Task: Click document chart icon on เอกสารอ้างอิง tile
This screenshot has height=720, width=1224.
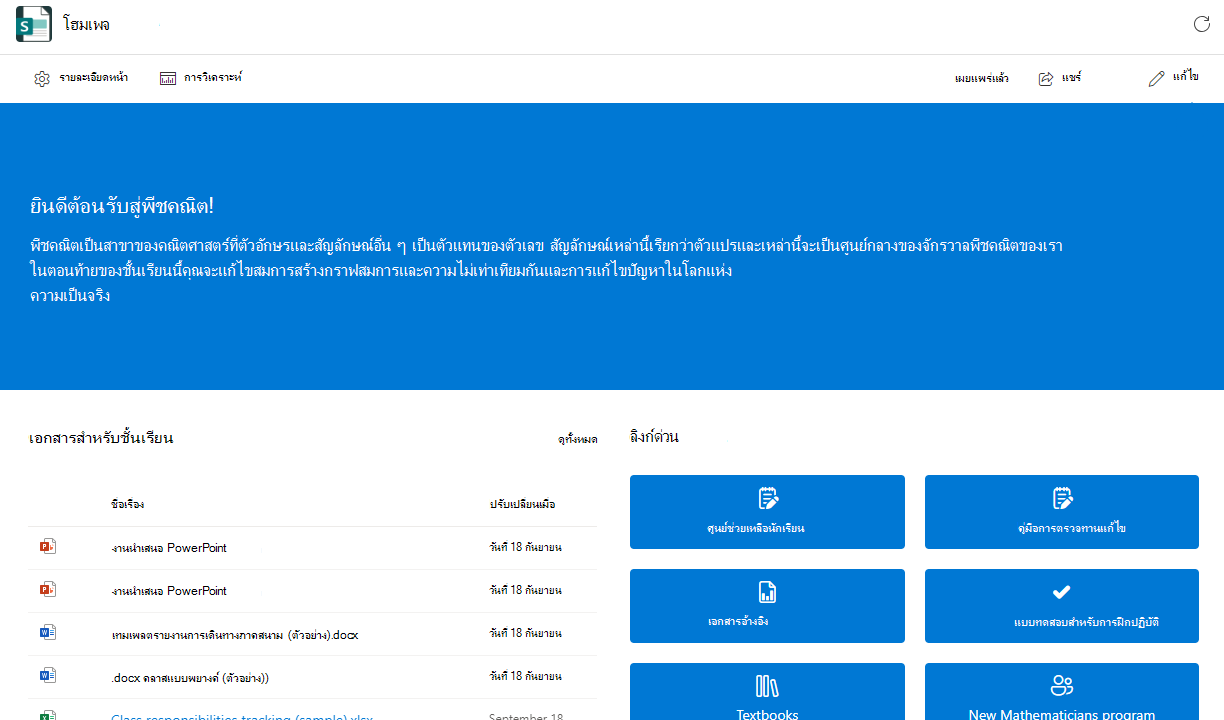Action: (x=768, y=592)
